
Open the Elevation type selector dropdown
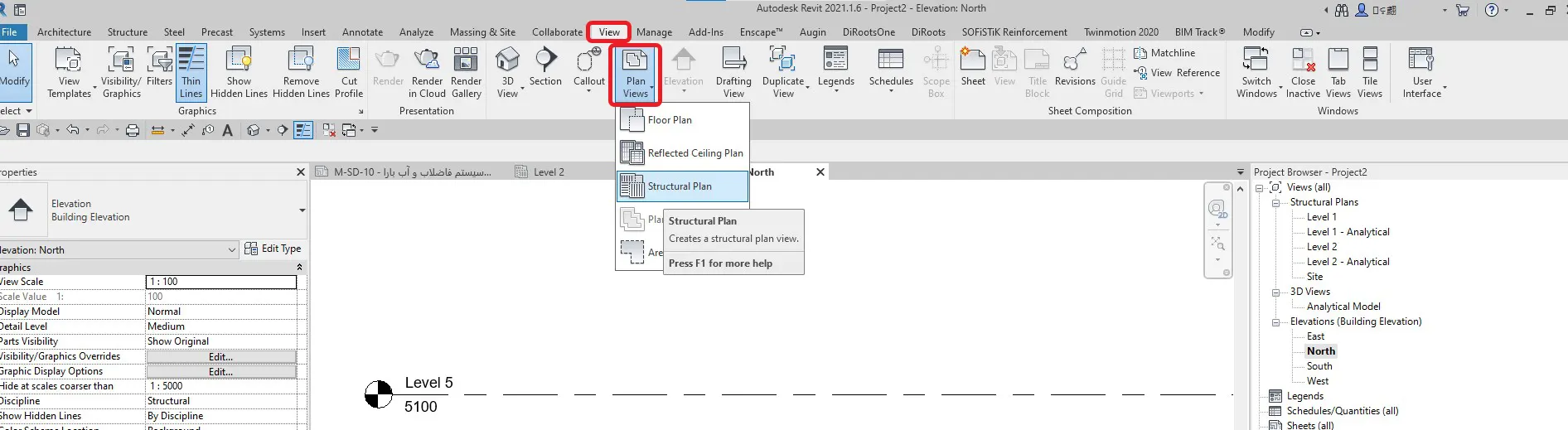click(x=302, y=210)
